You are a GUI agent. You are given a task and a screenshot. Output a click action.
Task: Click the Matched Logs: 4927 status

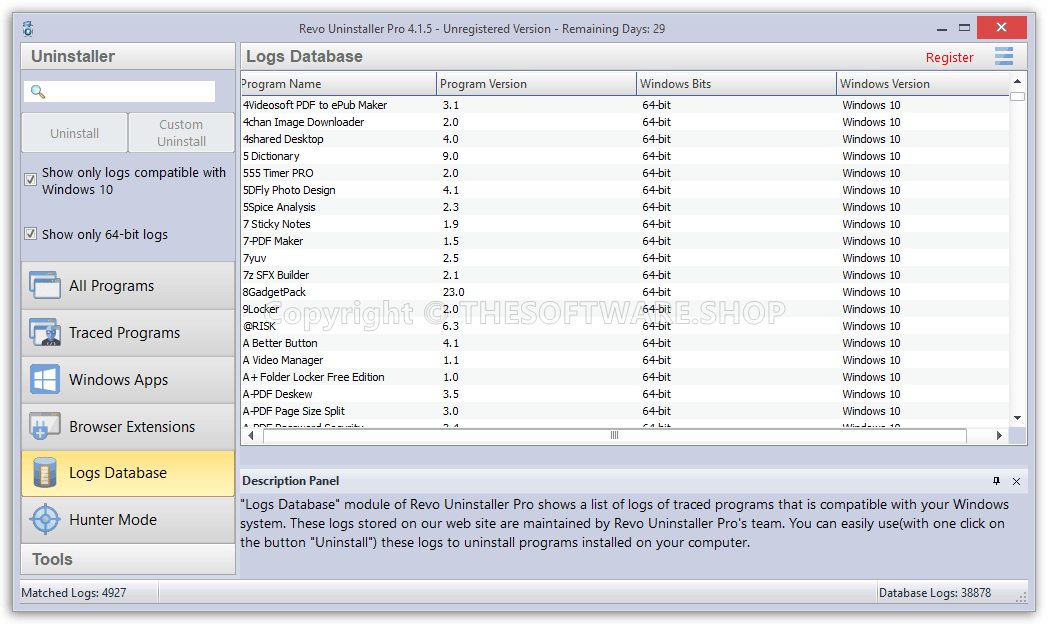[x=74, y=593]
